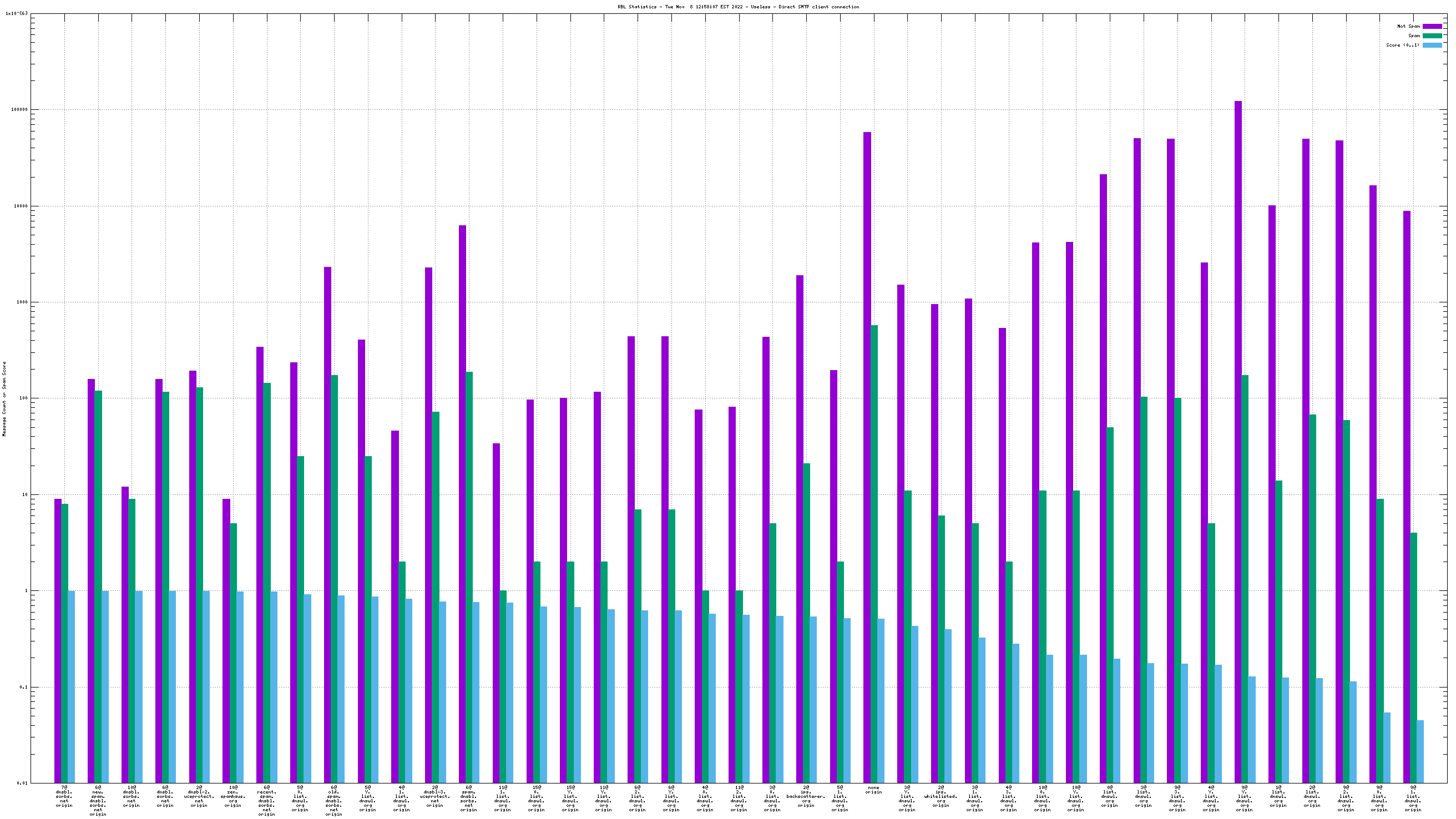The image size is (1456, 819).
Task: Click the 'dnsbl-2.uceprotect.net' x-axis label
Action: pos(199,796)
